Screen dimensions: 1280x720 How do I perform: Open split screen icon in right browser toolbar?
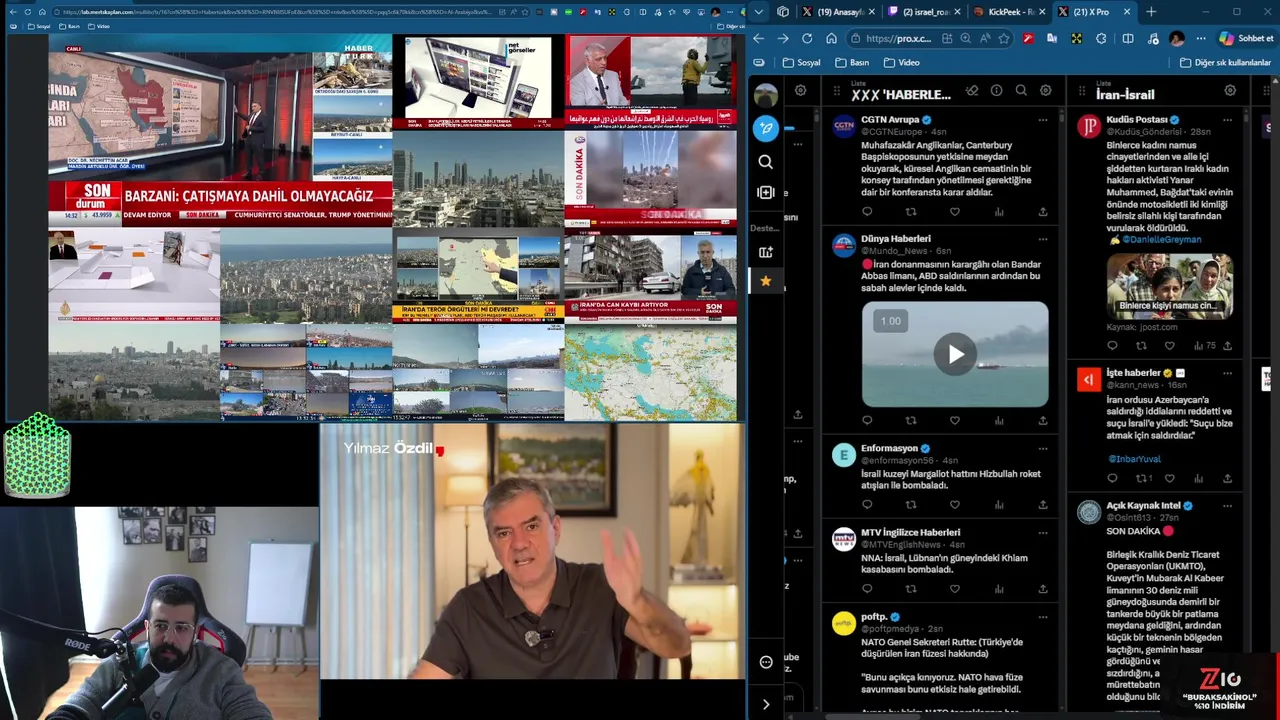pyautogui.click(x=1128, y=38)
